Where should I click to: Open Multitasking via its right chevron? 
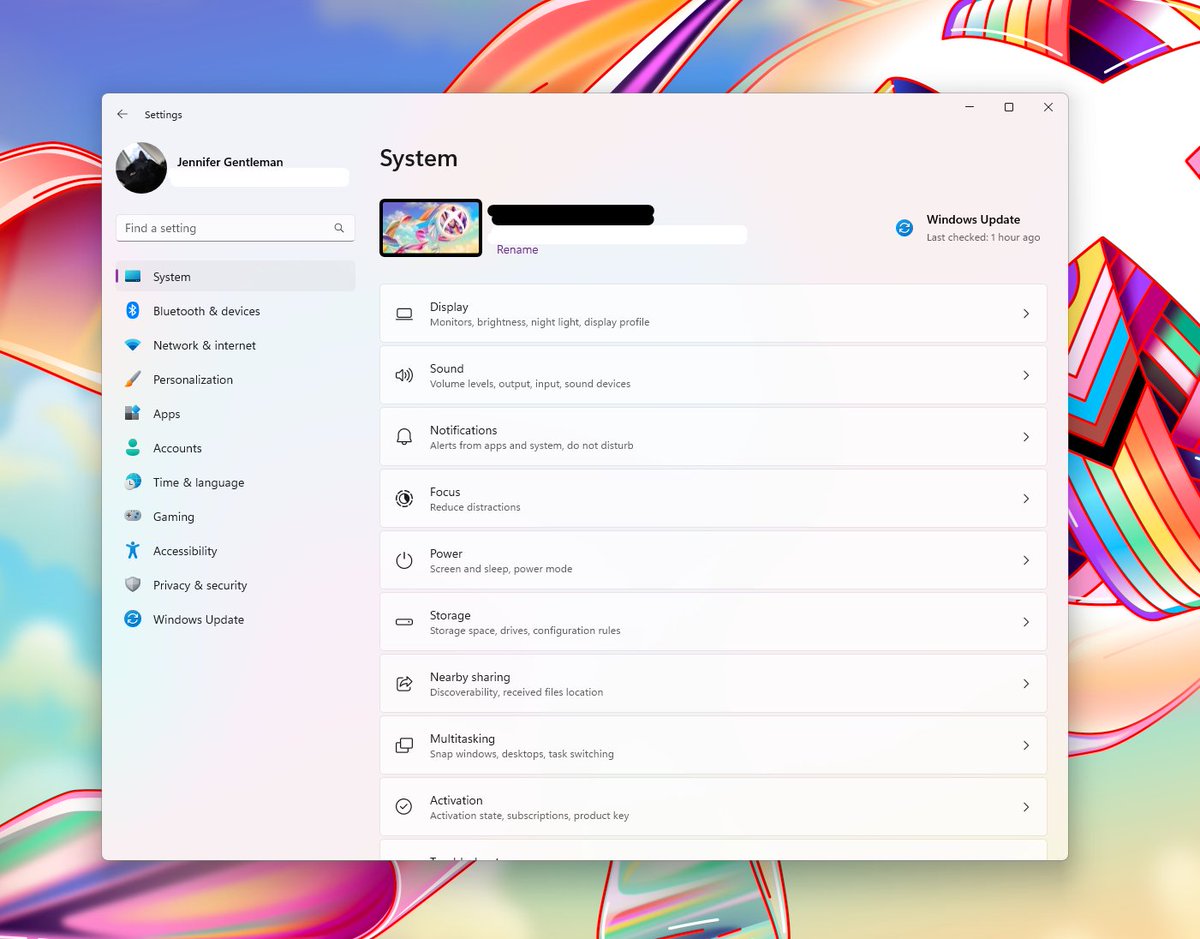point(1026,746)
